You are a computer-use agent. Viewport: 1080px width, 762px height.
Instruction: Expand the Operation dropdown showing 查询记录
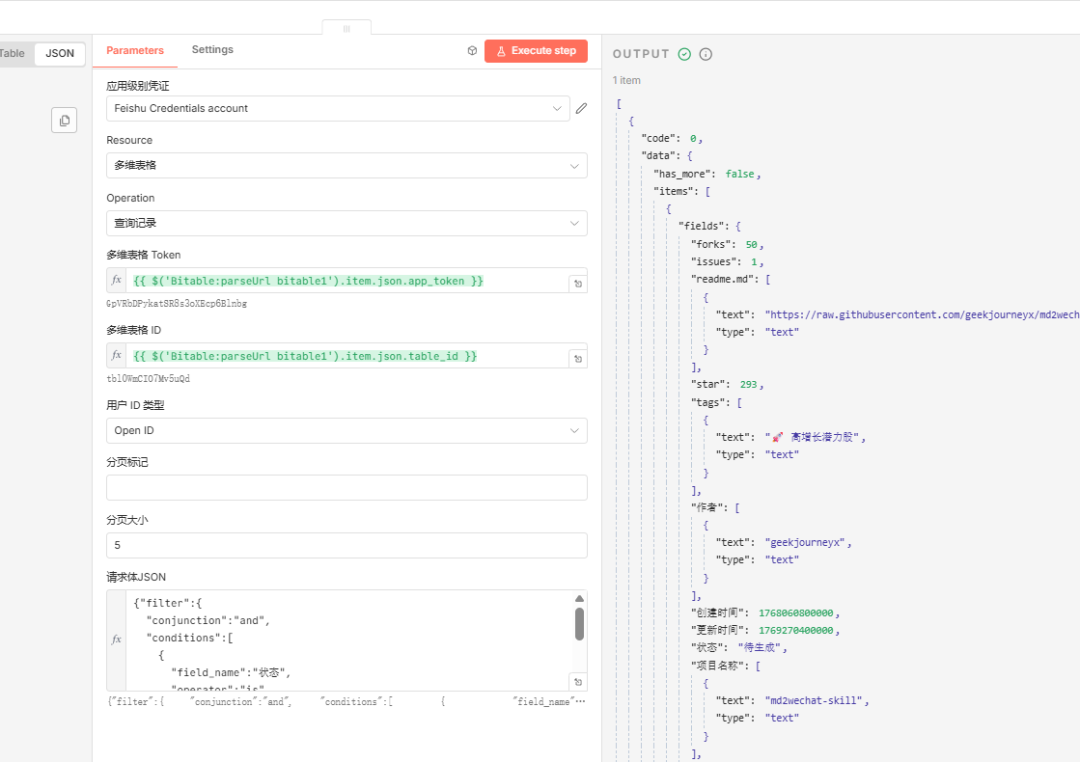point(346,223)
